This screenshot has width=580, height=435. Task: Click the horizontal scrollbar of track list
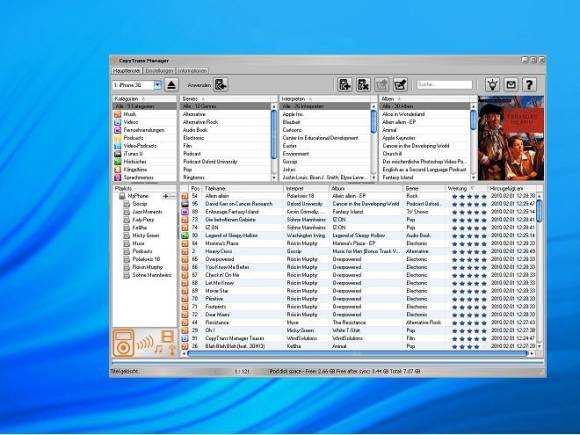(357, 354)
